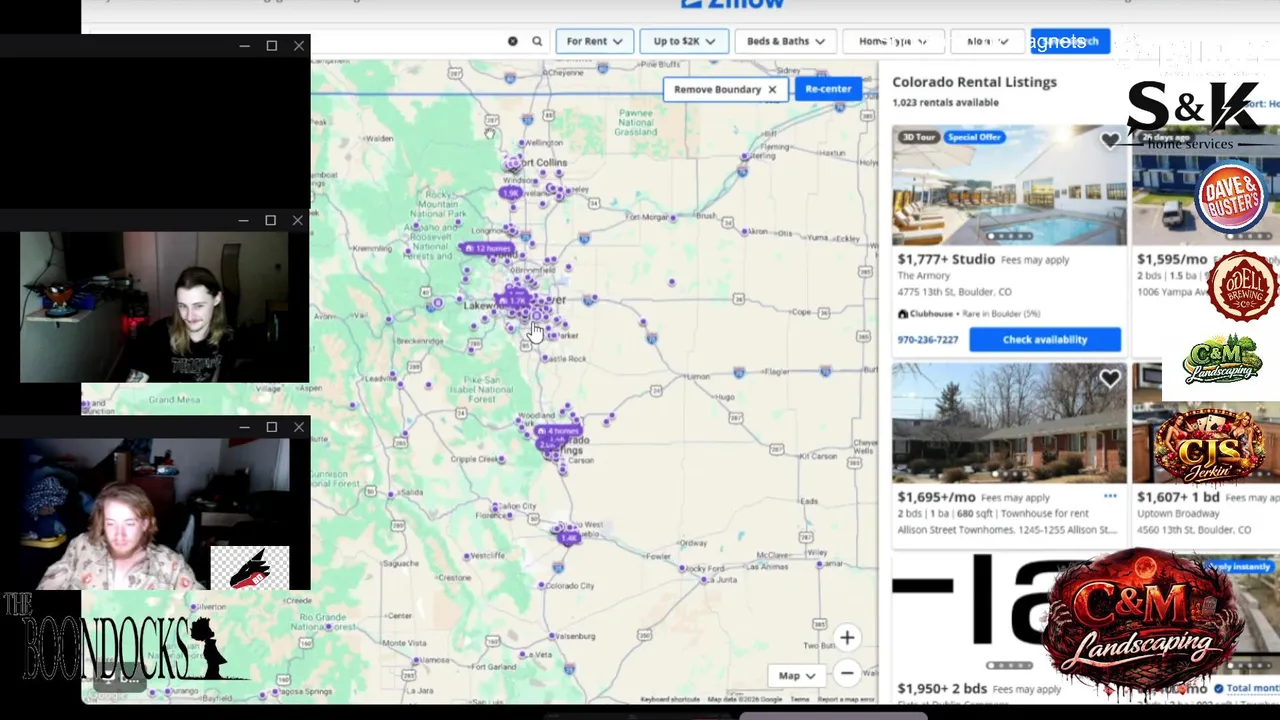This screenshot has width=1280, height=720.
Task: Click the Terms link on map
Action: click(x=800, y=699)
